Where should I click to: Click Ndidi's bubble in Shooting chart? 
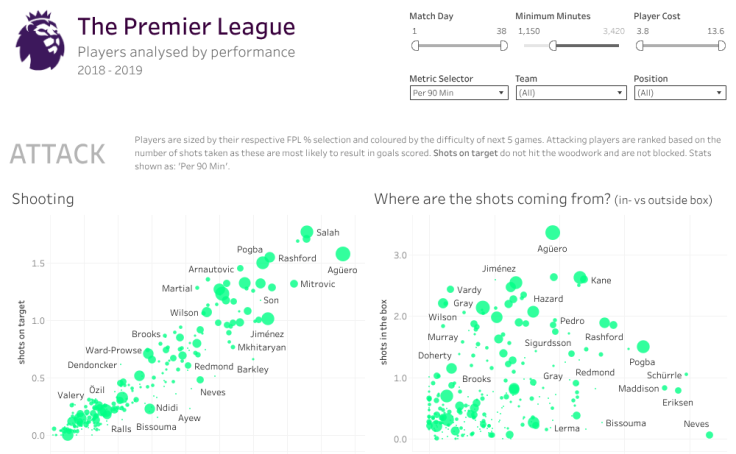tap(150, 408)
